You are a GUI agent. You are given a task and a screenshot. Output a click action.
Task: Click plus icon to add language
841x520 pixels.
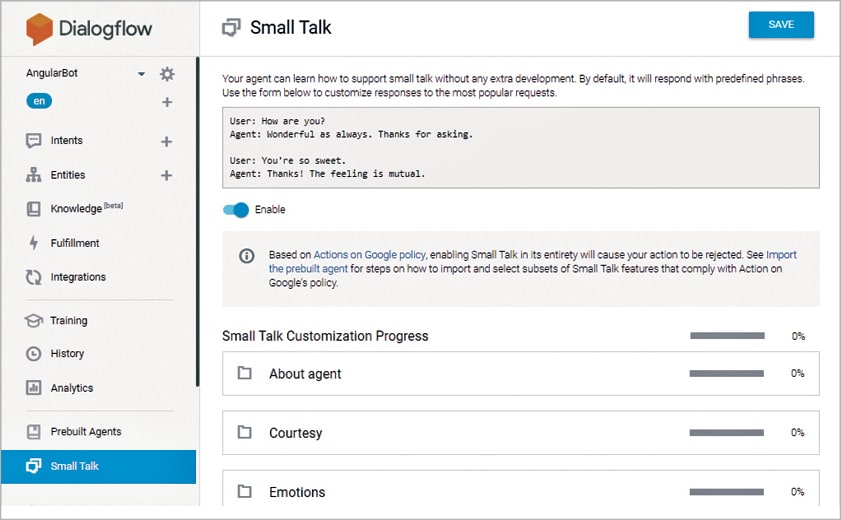(x=167, y=102)
